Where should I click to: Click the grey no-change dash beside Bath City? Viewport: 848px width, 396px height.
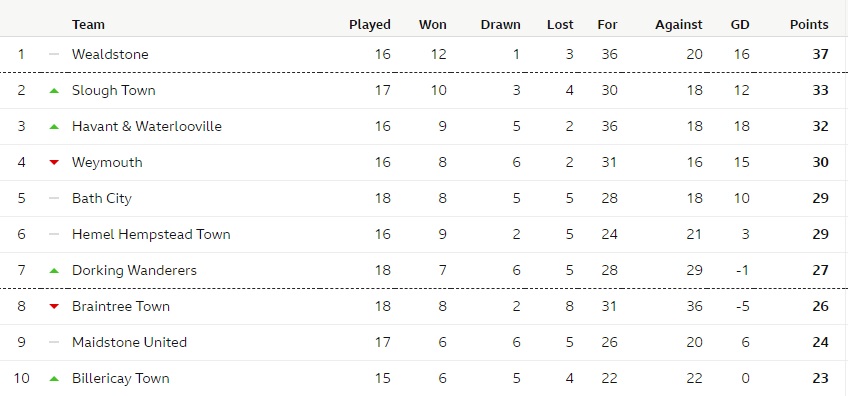pos(54,199)
